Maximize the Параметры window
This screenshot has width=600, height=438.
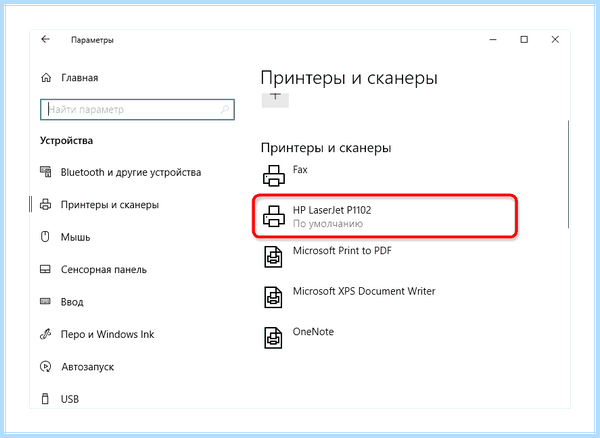[524, 39]
